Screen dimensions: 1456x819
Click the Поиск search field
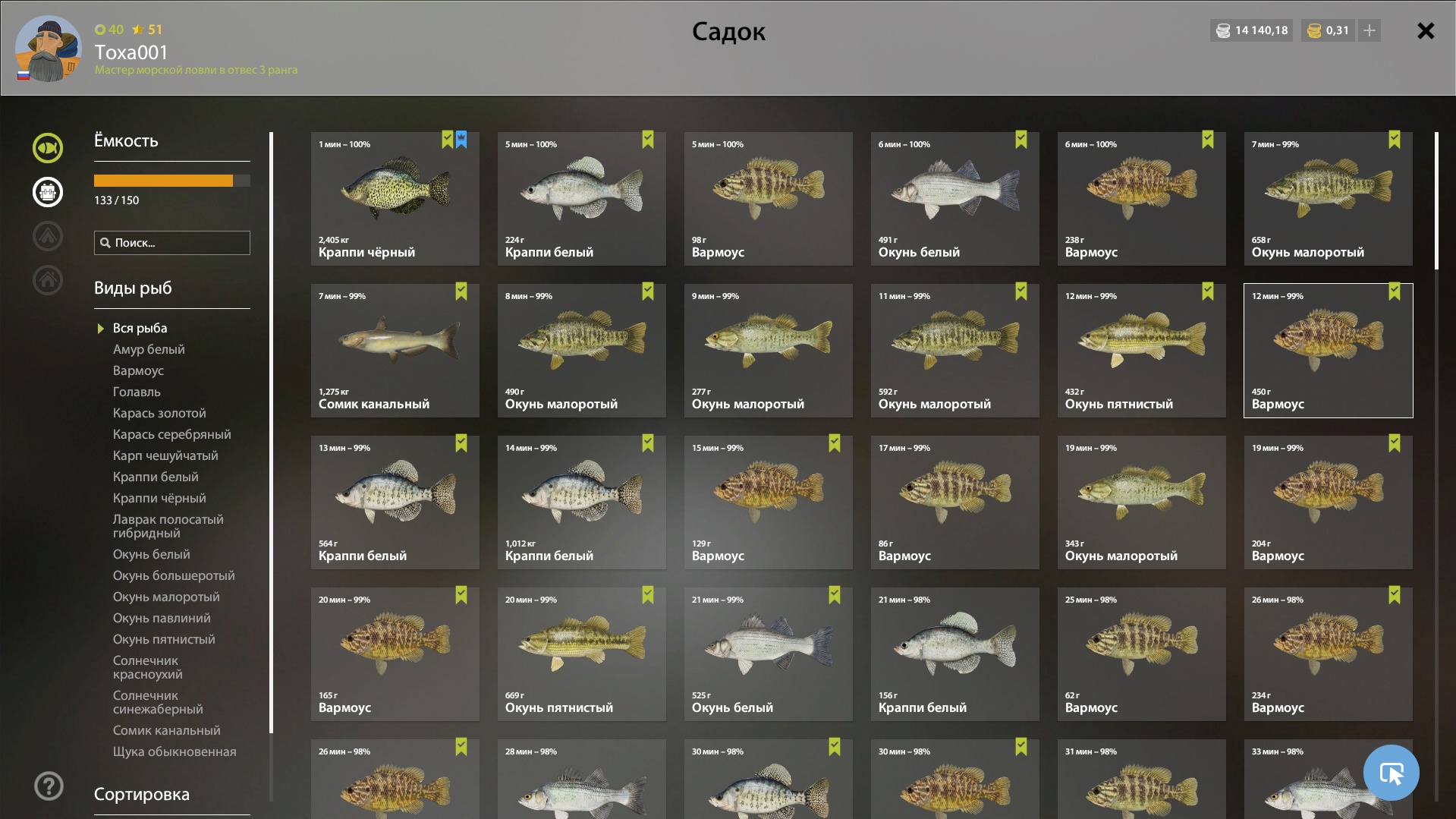pos(172,243)
